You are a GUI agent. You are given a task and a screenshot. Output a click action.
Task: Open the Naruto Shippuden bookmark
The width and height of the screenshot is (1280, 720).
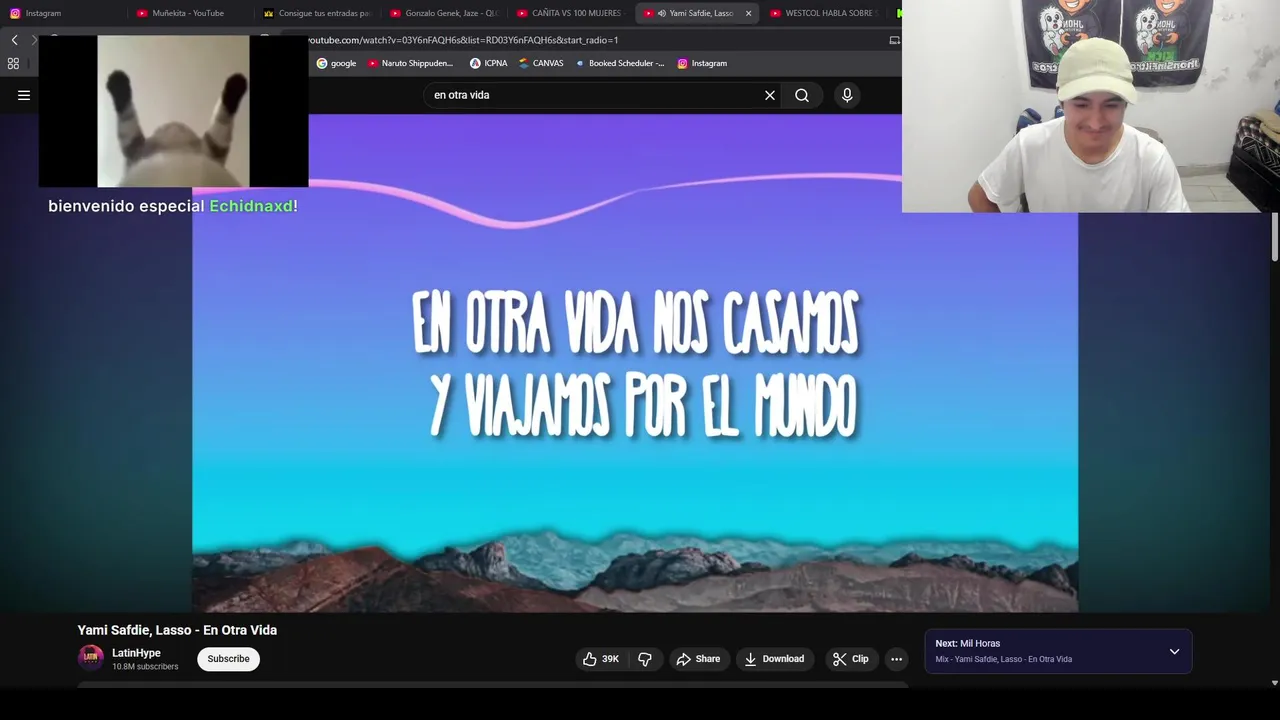click(411, 63)
